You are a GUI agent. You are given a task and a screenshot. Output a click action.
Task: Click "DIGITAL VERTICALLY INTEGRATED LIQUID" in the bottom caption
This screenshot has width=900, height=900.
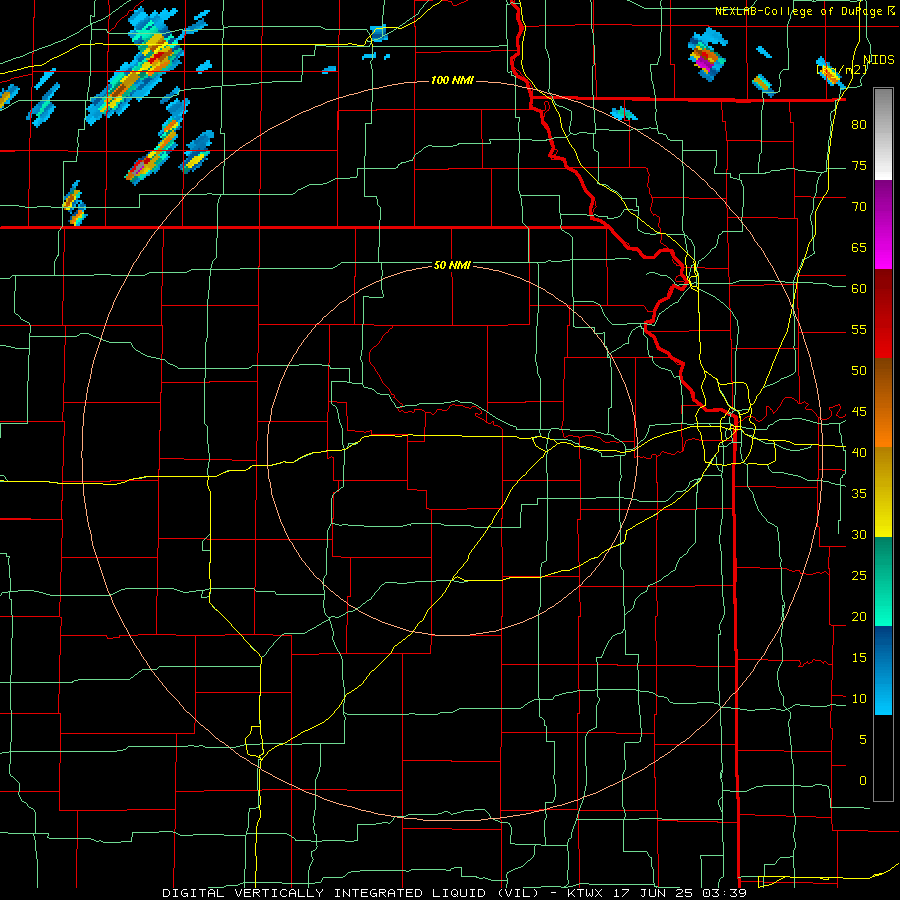point(326,893)
